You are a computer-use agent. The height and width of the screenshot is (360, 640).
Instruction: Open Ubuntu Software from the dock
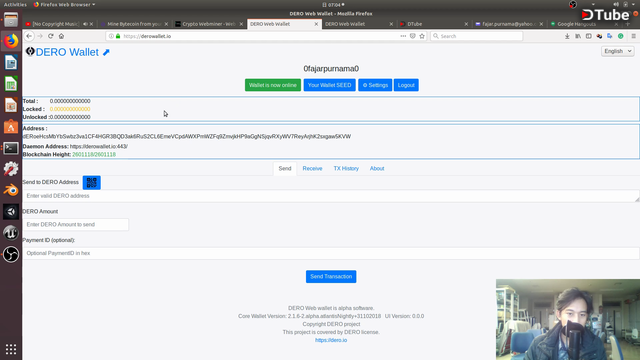click(x=11, y=127)
